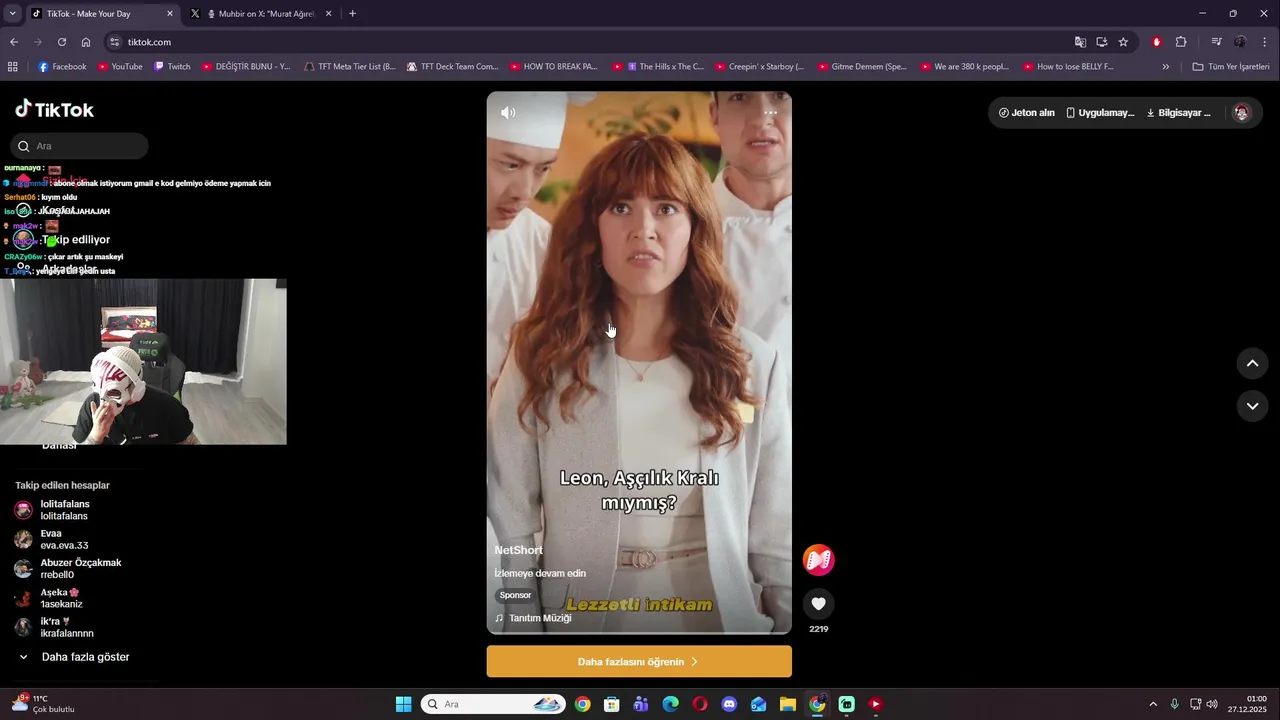Image resolution: width=1280 pixels, height=720 pixels.
Task: Open the Chrome three-dot menu
Action: 1265,42
